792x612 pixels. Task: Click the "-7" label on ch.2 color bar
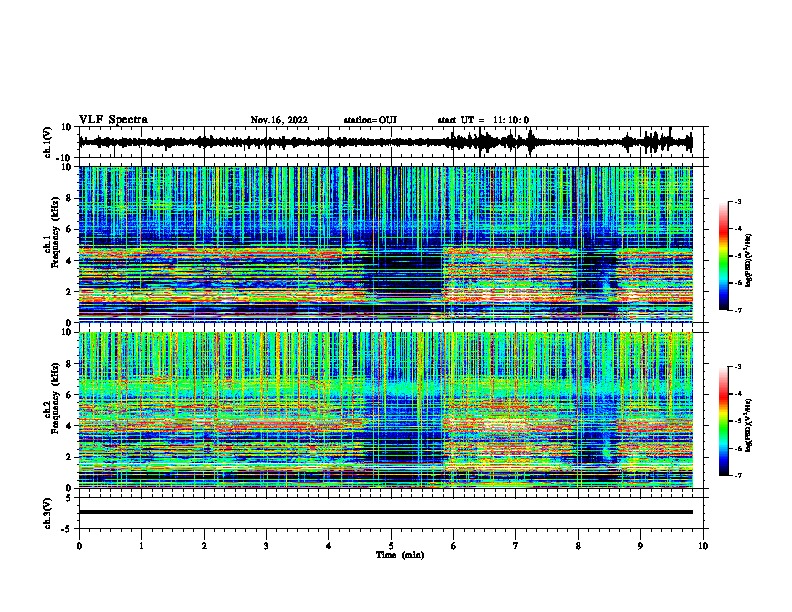click(x=738, y=475)
